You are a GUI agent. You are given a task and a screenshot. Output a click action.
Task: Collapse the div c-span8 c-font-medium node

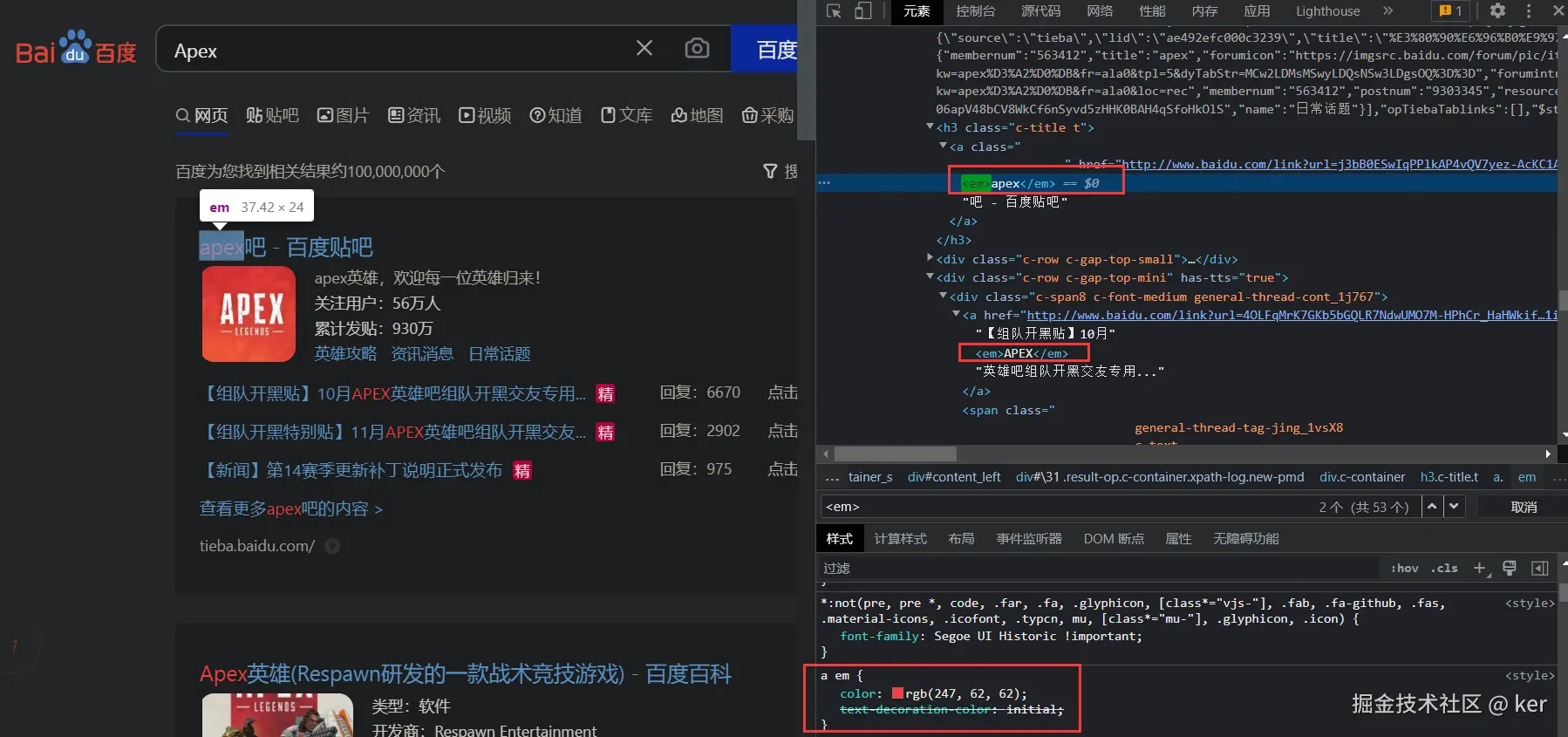tap(943, 296)
